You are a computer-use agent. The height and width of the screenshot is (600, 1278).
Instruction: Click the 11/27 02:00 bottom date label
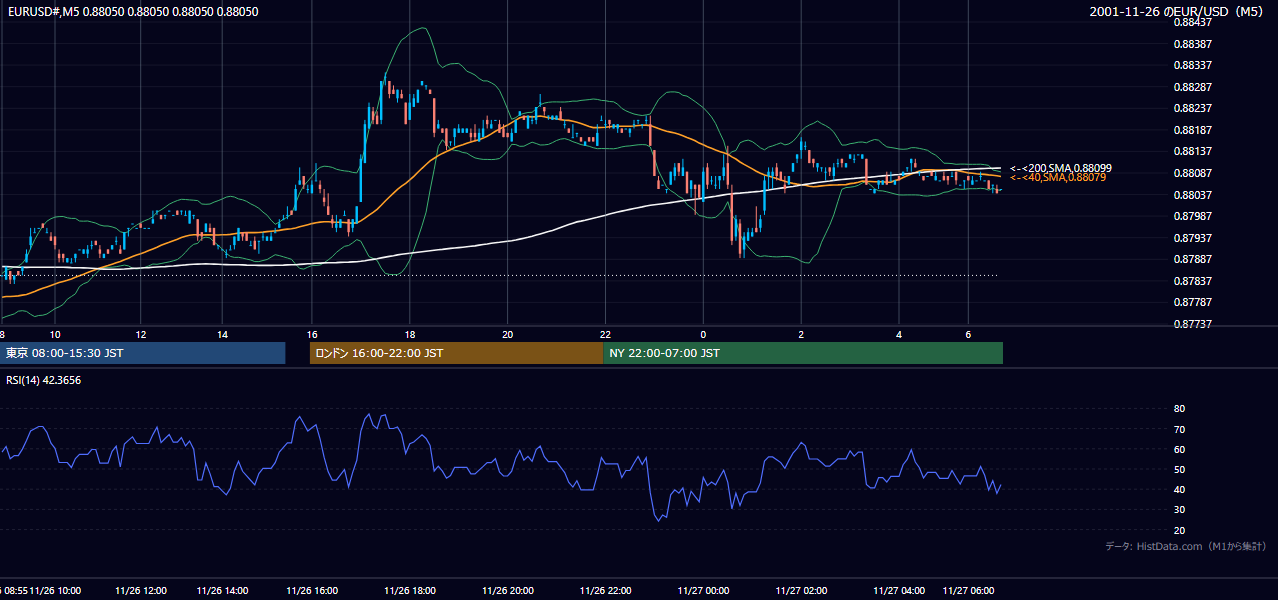pyautogui.click(x=801, y=590)
